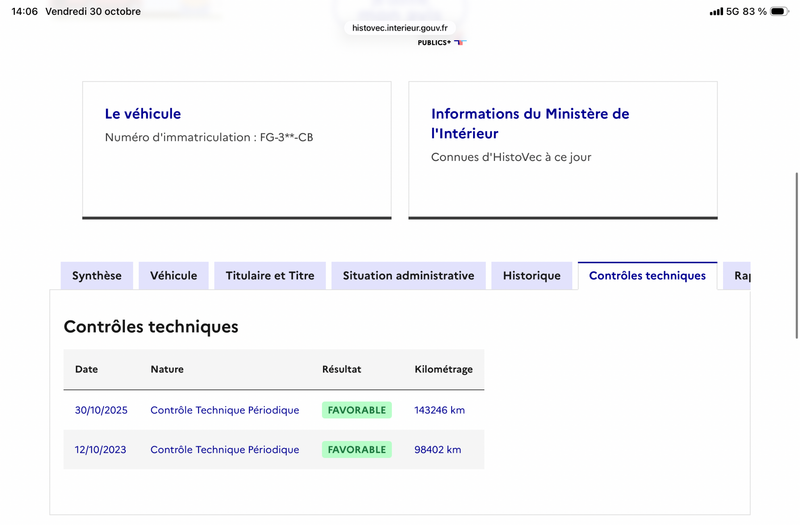Click Contrôle Technique Périodique in the 12/10/2023 row
Image resolution: width=800 pixels, height=525 pixels.
(224, 449)
